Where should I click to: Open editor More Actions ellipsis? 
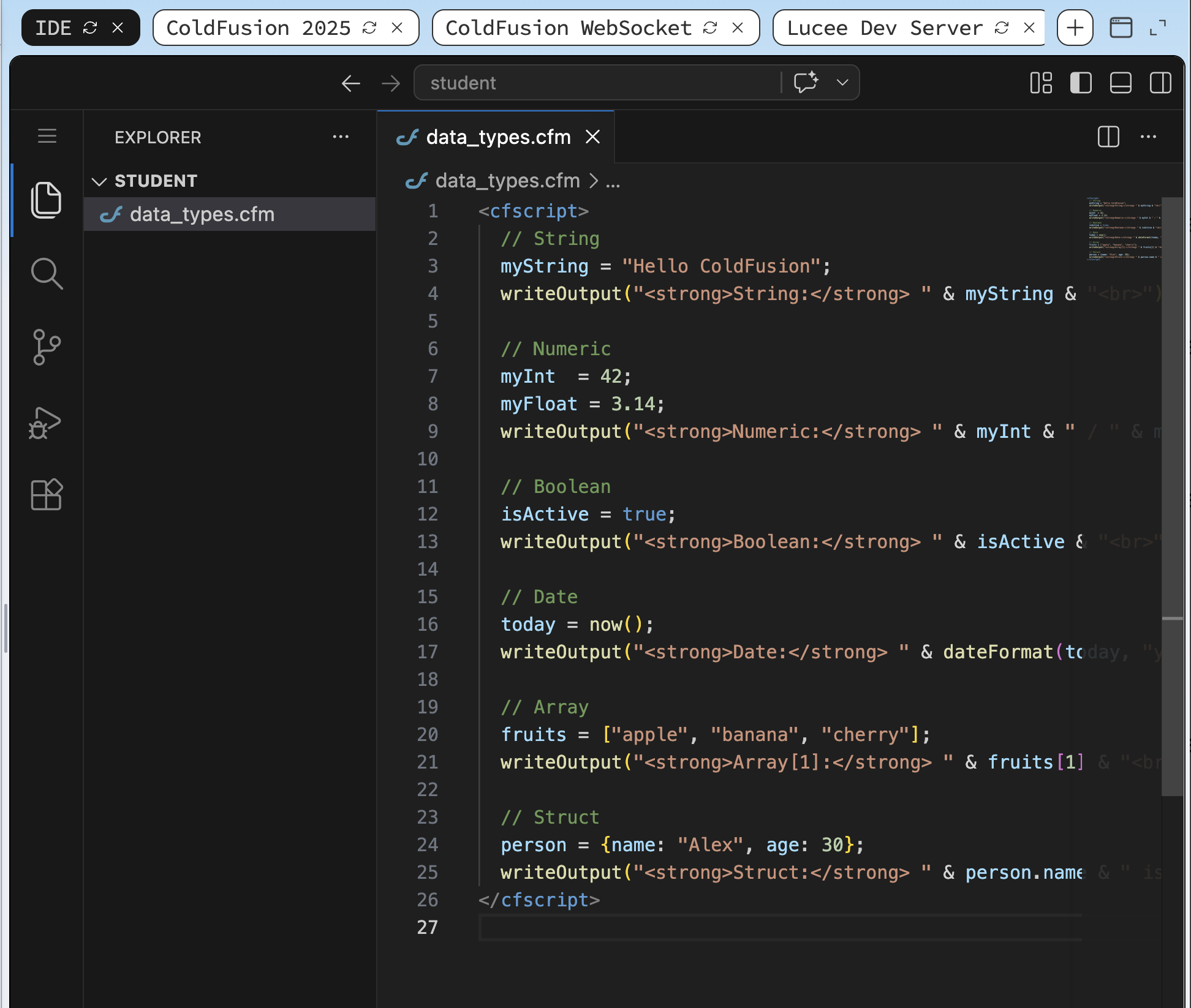tap(1148, 137)
